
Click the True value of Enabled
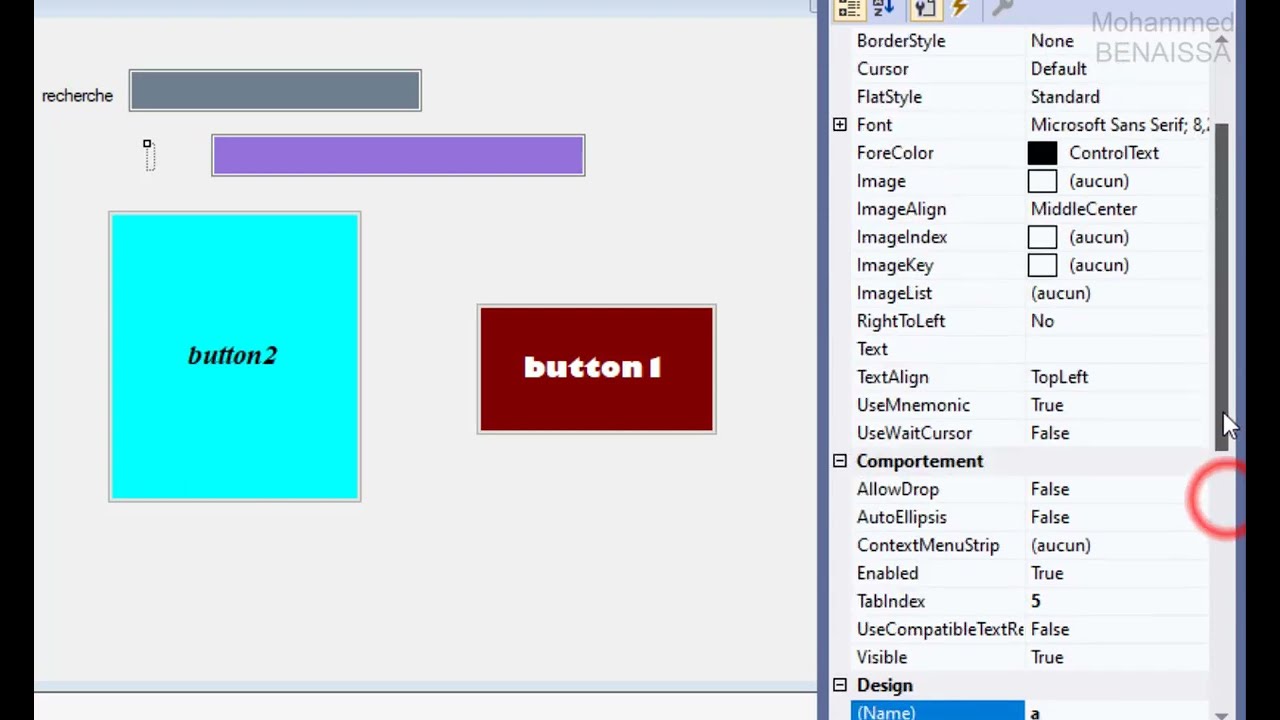1047,573
